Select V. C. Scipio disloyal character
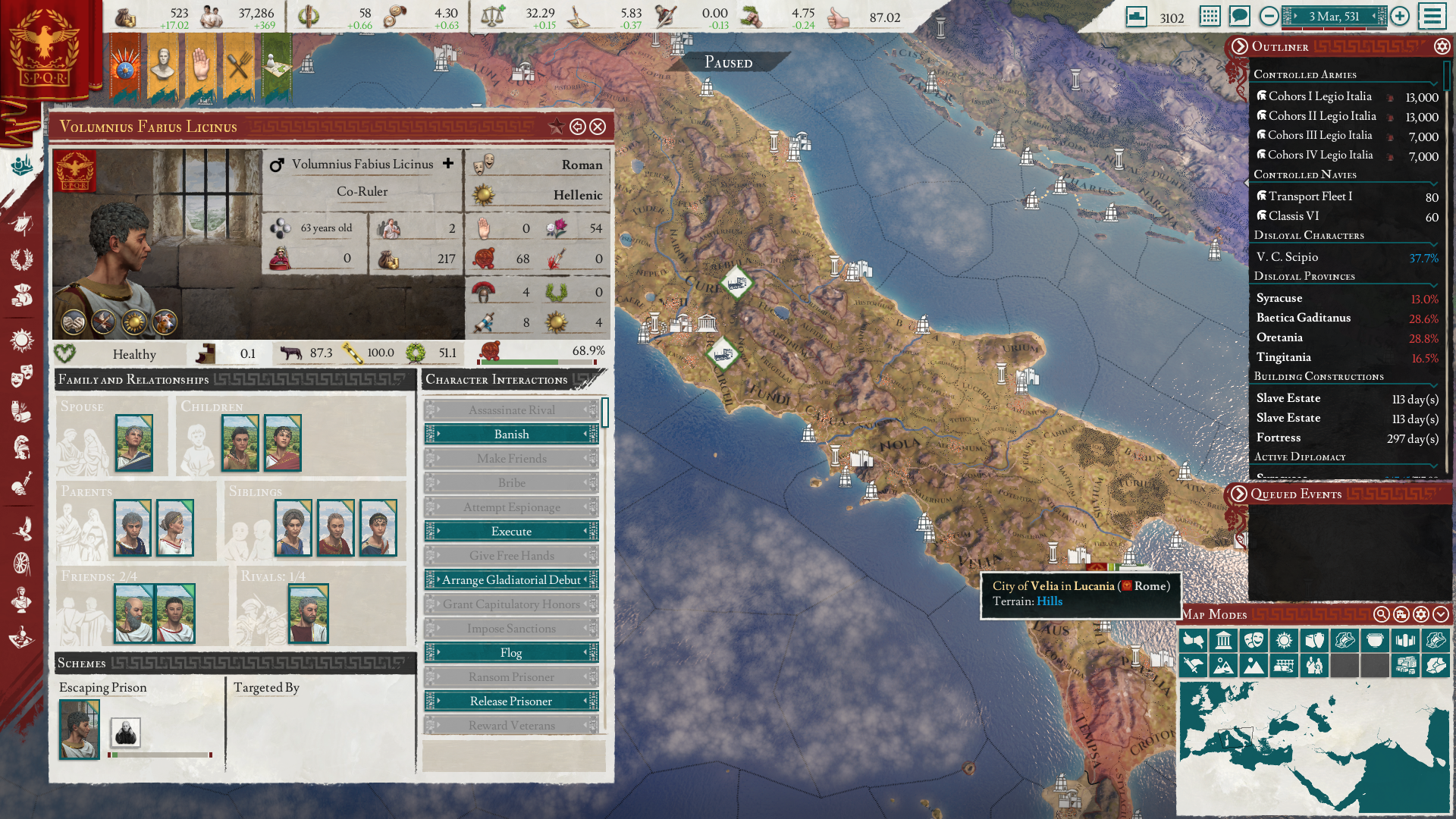This screenshot has width=1456, height=819. click(x=1347, y=258)
